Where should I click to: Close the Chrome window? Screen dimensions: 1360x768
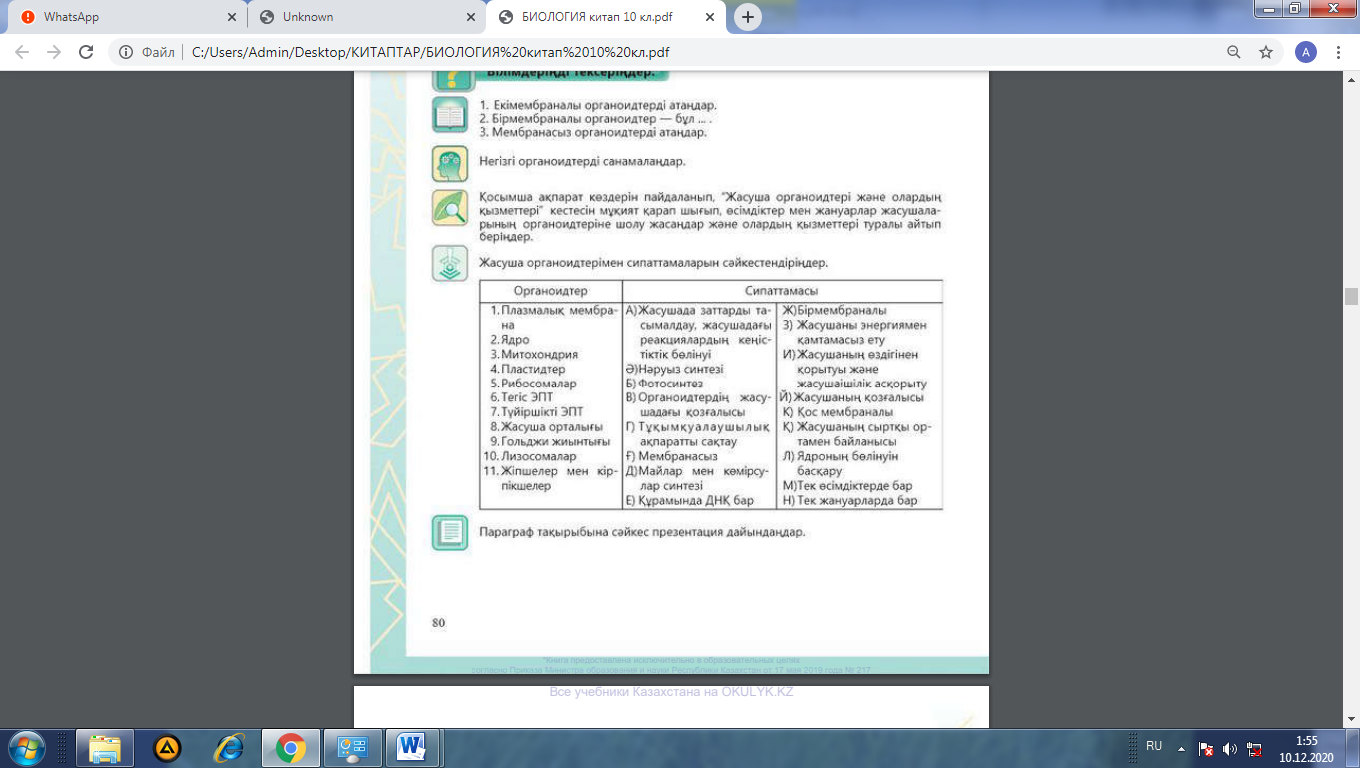[1331, 8]
